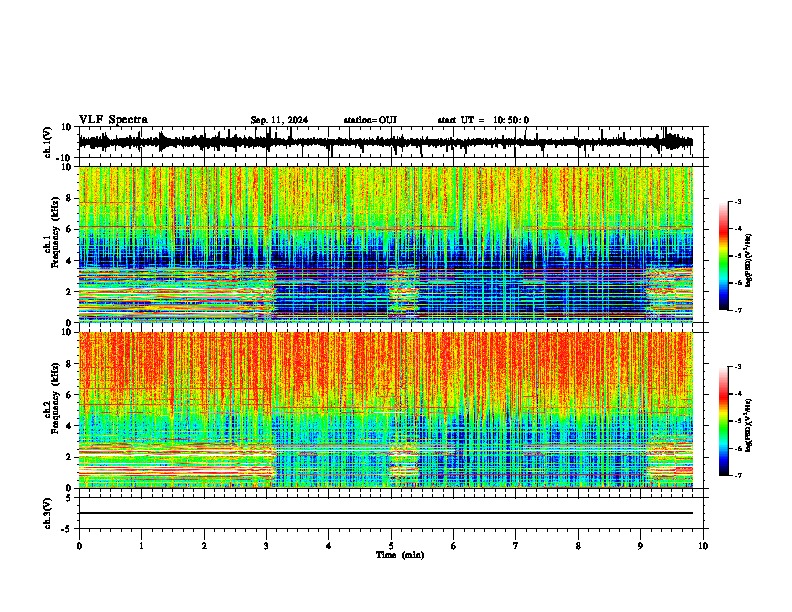
Task: Click the "2" kHz tick on ch.2 frequency axis
Action: [69, 457]
